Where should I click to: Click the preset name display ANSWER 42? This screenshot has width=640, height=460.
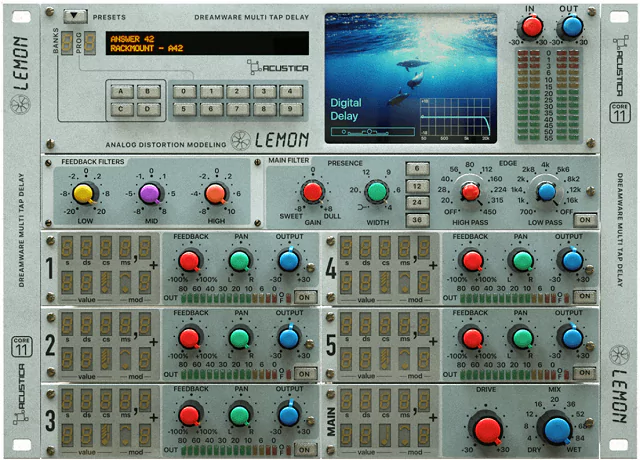click(x=207, y=43)
